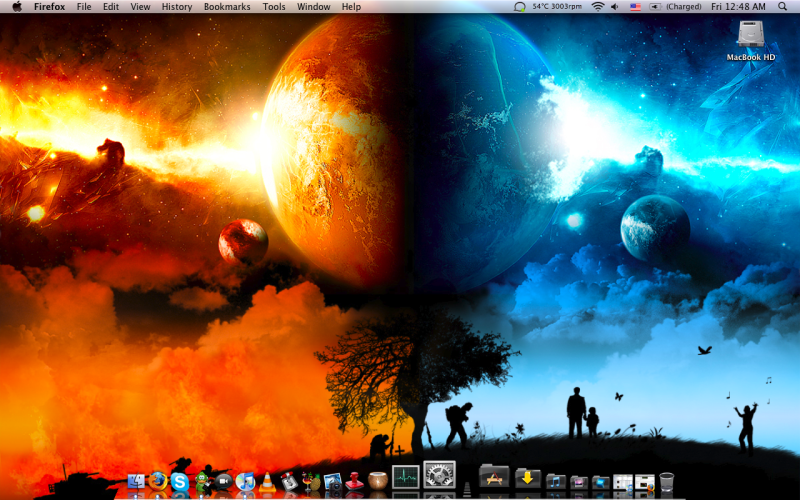Screen dimensions: 800x500
Task: Open Preview from the Dock
Action: coord(333,481)
